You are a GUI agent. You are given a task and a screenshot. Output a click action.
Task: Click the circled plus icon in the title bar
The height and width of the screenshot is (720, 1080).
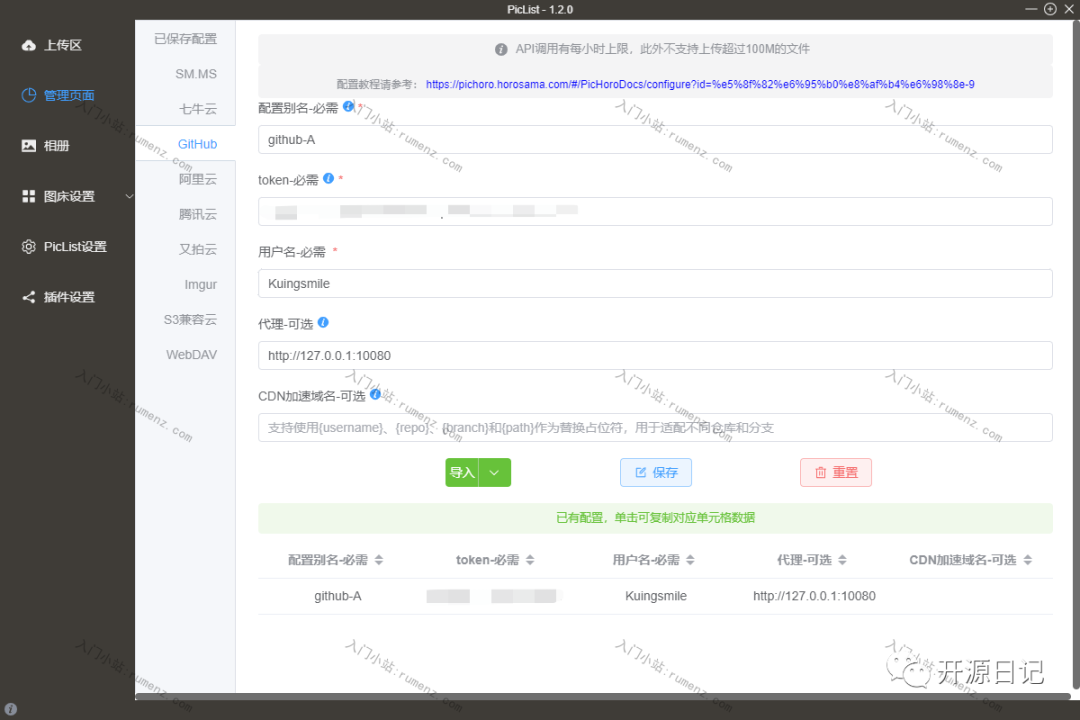[x=1050, y=9]
